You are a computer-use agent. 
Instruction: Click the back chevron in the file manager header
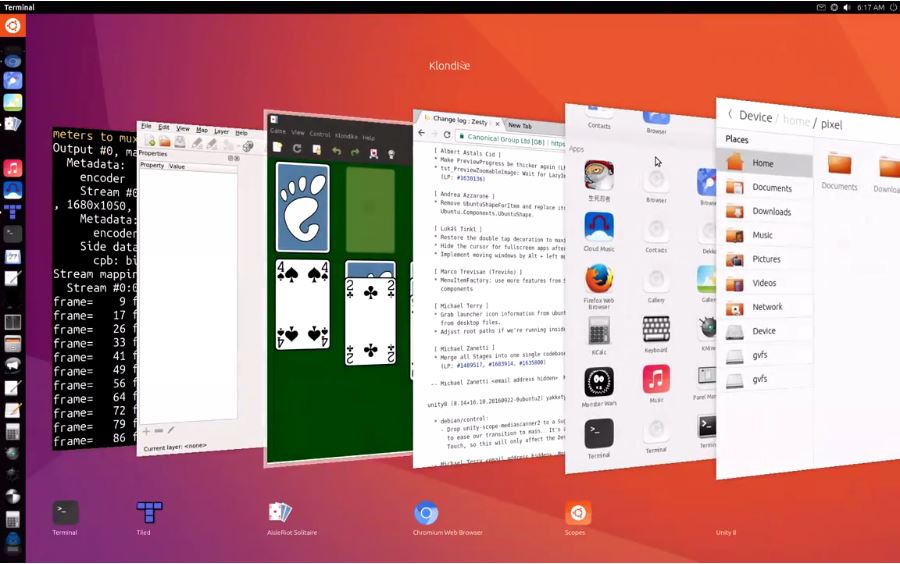click(730, 115)
